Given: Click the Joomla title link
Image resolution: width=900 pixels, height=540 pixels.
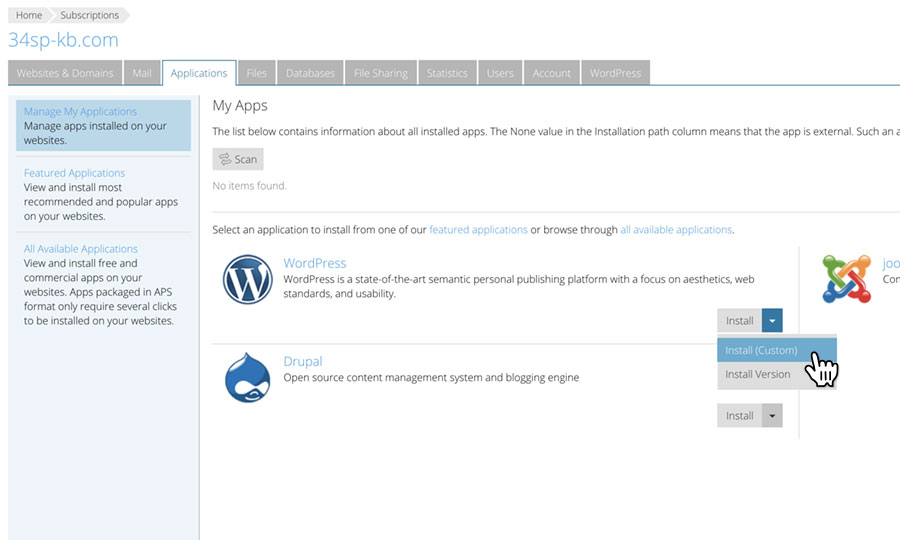Looking at the screenshot, I should 891,263.
